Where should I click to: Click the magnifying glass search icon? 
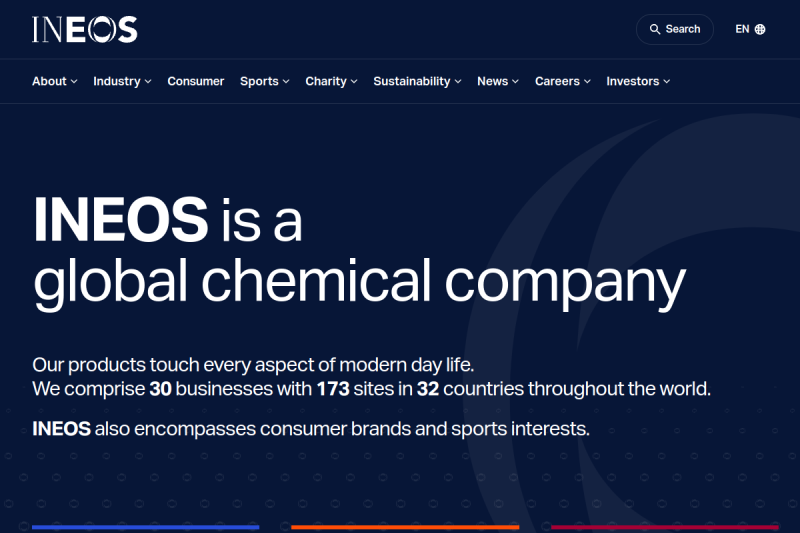click(x=655, y=29)
